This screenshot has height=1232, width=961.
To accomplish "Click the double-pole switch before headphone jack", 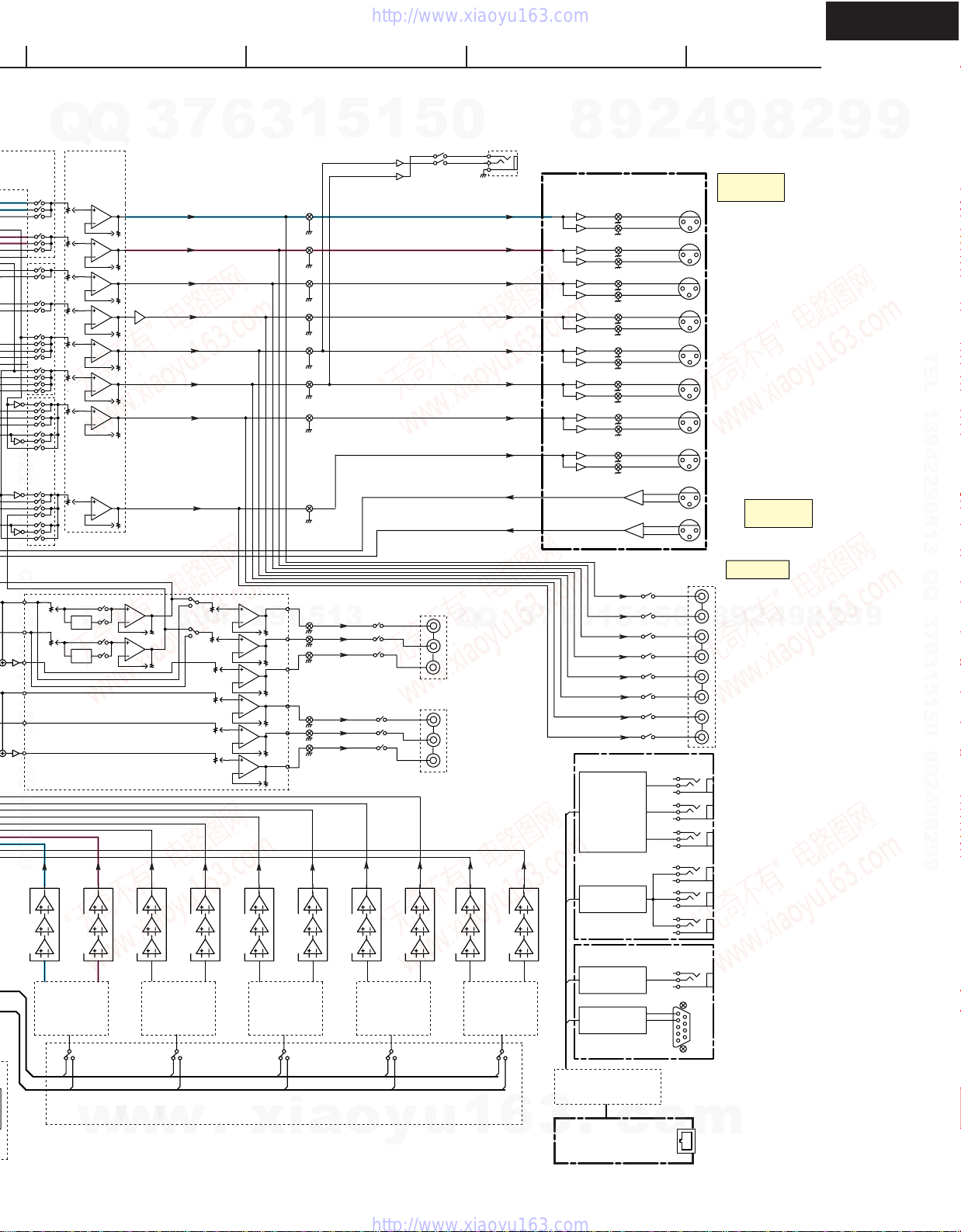I will [x=440, y=160].
